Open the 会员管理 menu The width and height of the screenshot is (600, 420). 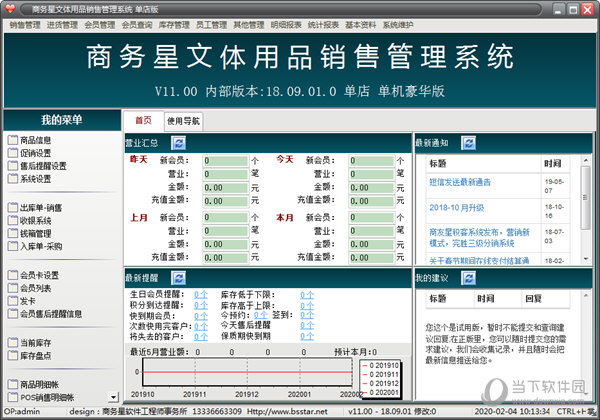(x=99, y=25)
